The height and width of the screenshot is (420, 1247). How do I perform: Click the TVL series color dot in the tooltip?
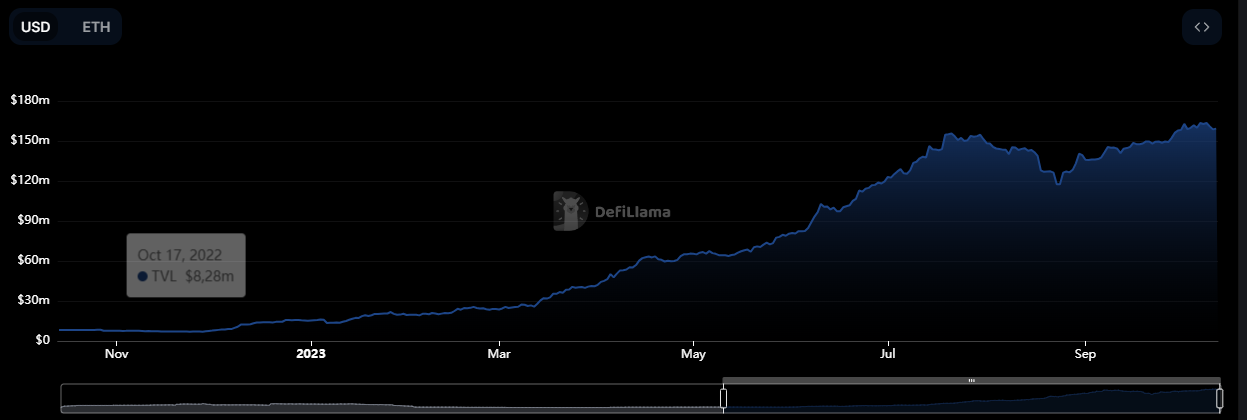coord(143,276)
